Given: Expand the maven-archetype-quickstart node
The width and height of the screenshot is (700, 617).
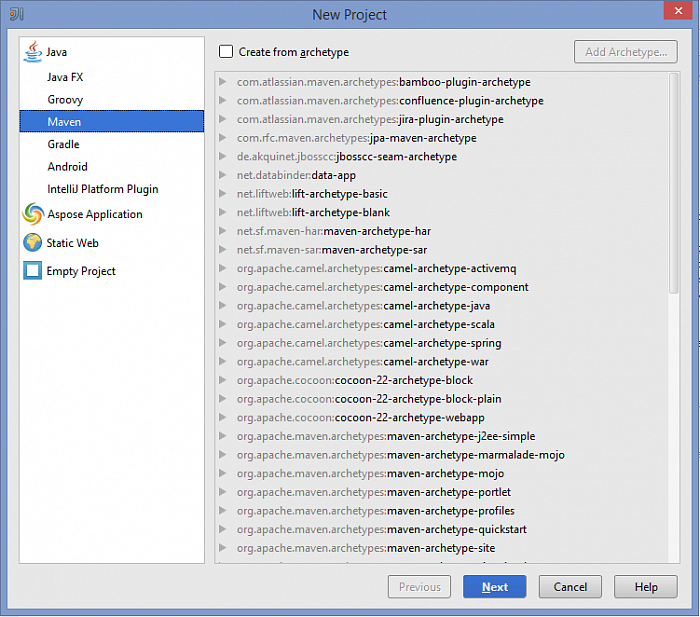Looking at the screenshot, I should point(223,530).
